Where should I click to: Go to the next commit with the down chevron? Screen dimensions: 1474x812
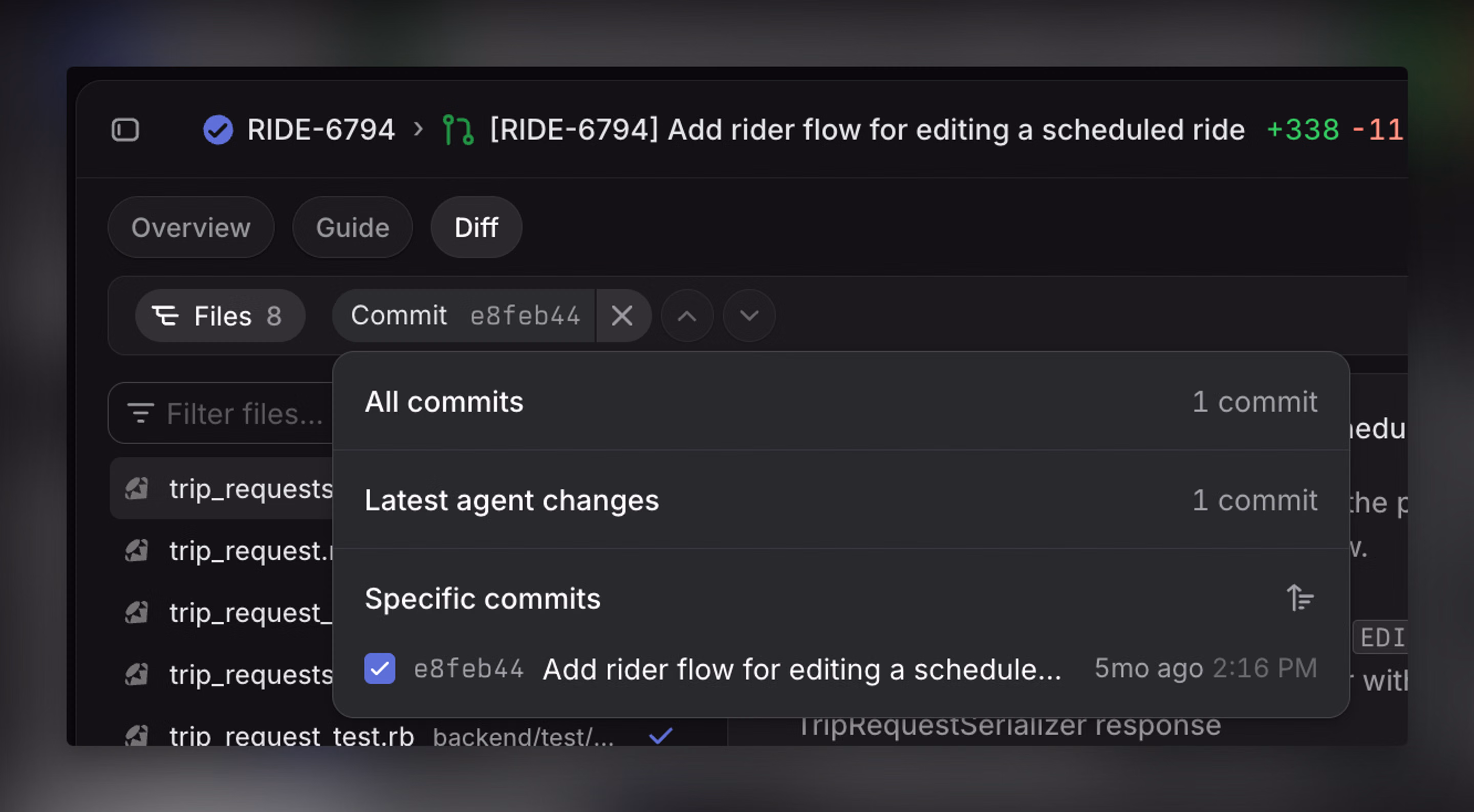(x=749, y=315)
